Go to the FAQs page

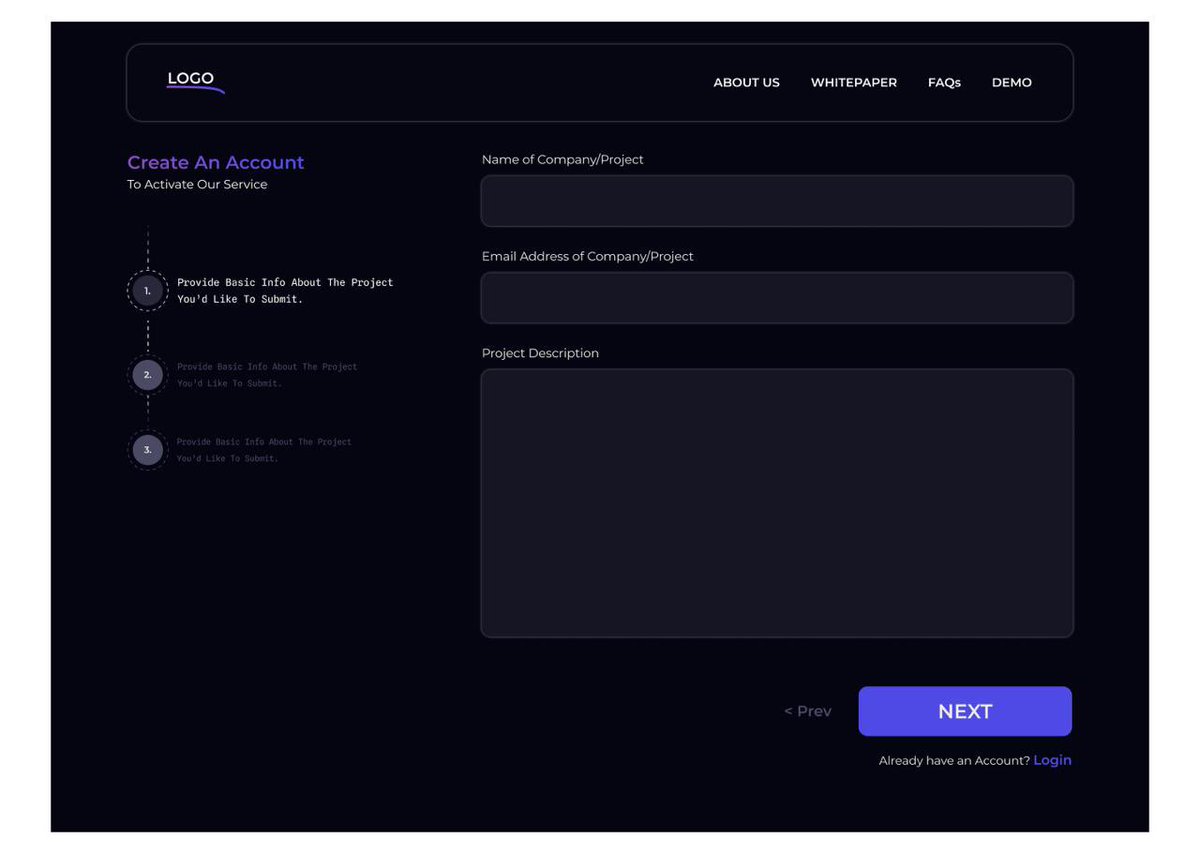[x=944, y=83]
